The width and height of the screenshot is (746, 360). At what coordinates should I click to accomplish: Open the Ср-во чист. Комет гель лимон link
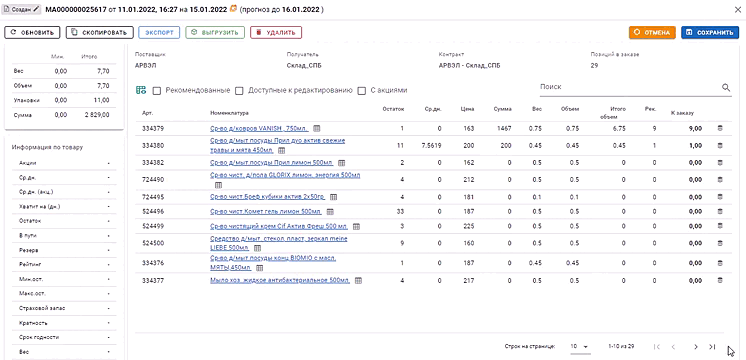coord(266,212)
